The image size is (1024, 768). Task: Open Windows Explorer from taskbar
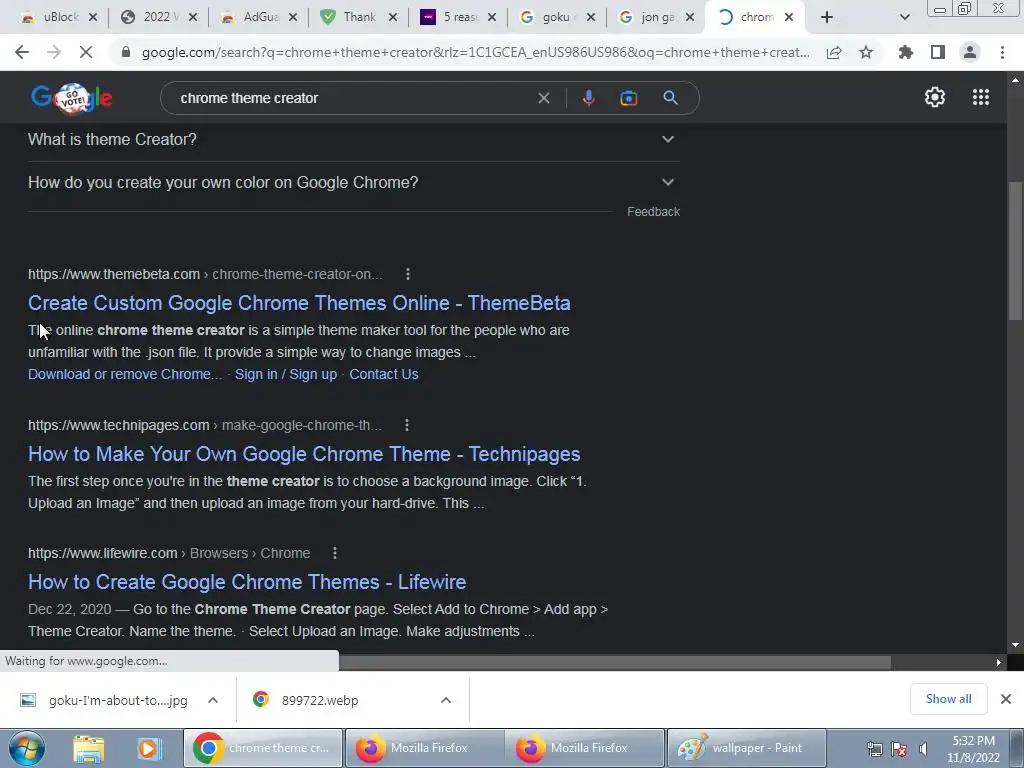89,748
